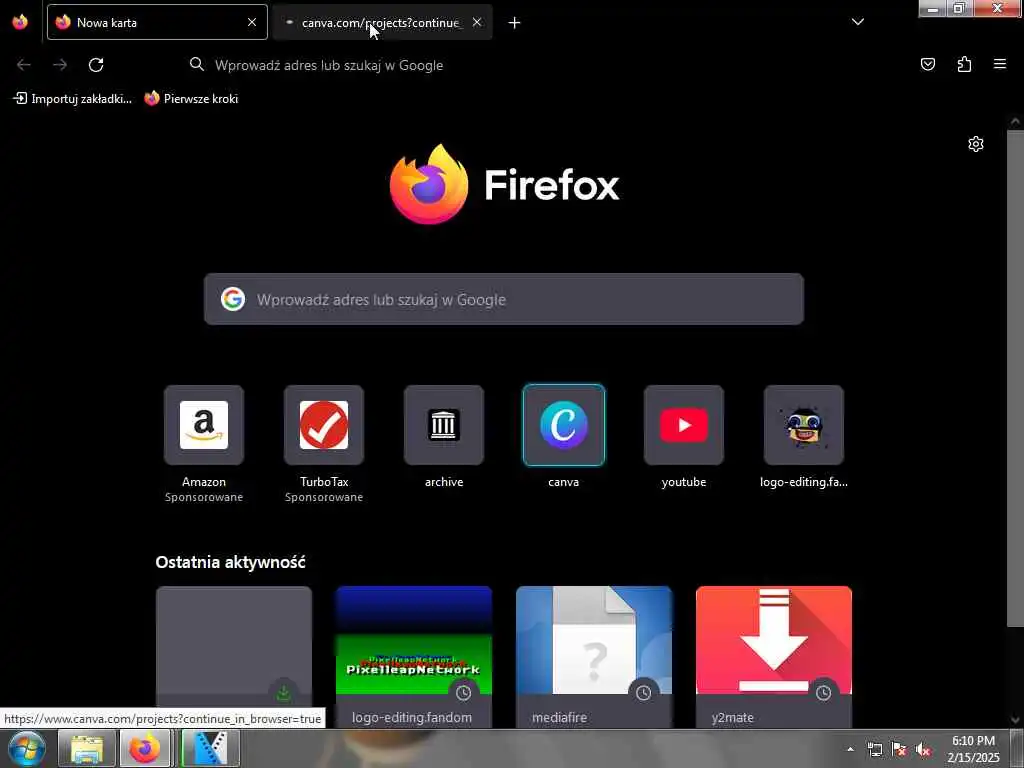Open the video editor taskbar icon
Image resolution: width=1024 pixels, height=768 pixels.
(x=210, y=748)
